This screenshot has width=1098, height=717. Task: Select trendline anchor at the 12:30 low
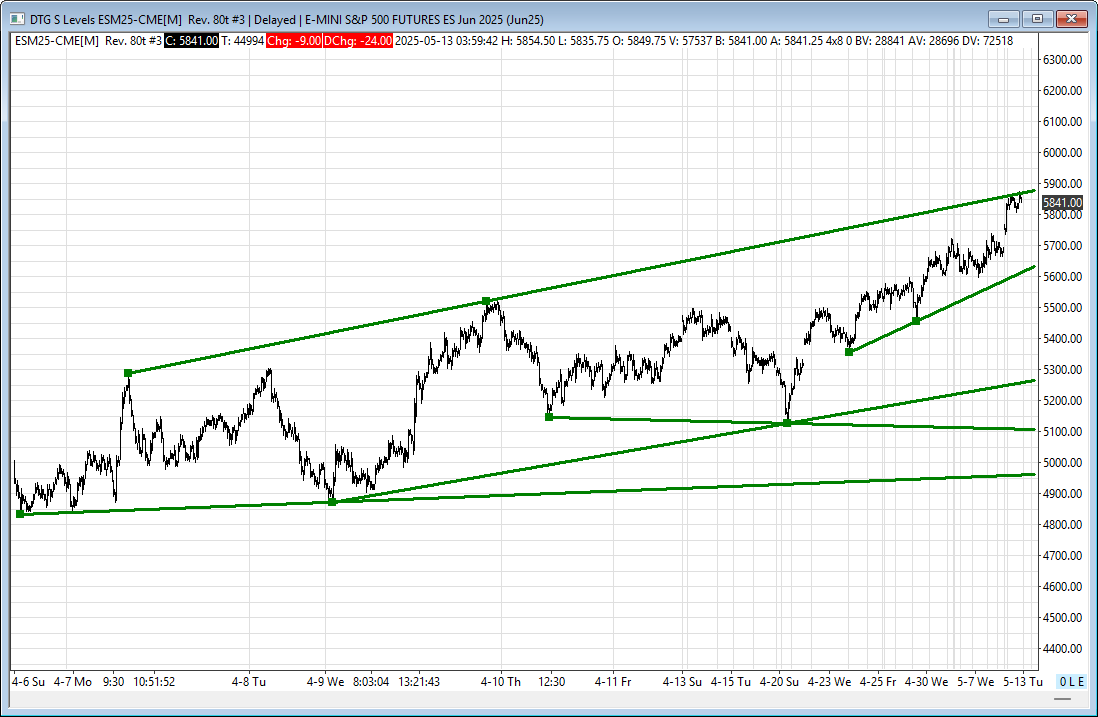pyautogui.click(x=549, y=417)
